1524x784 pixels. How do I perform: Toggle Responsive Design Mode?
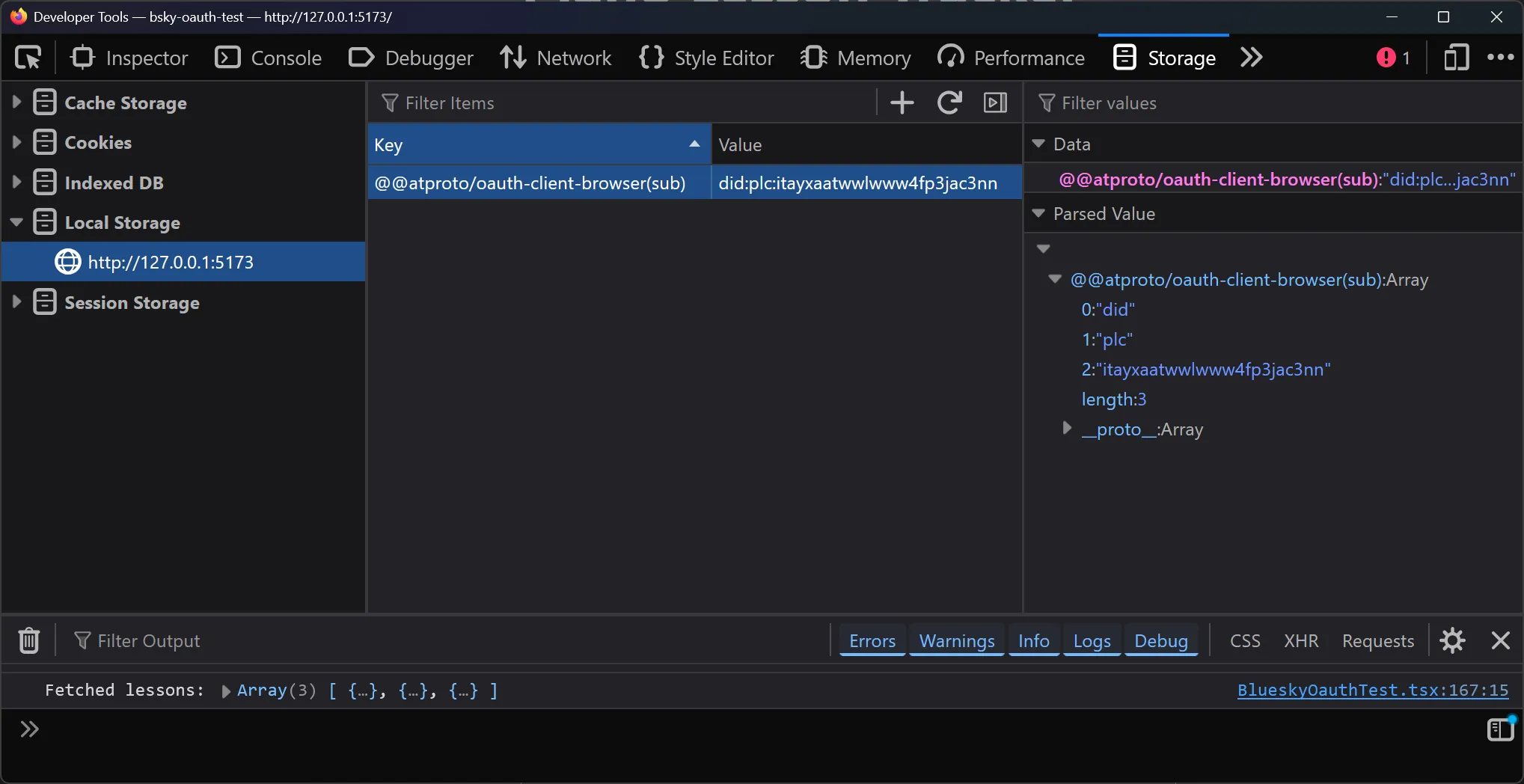1455,58
